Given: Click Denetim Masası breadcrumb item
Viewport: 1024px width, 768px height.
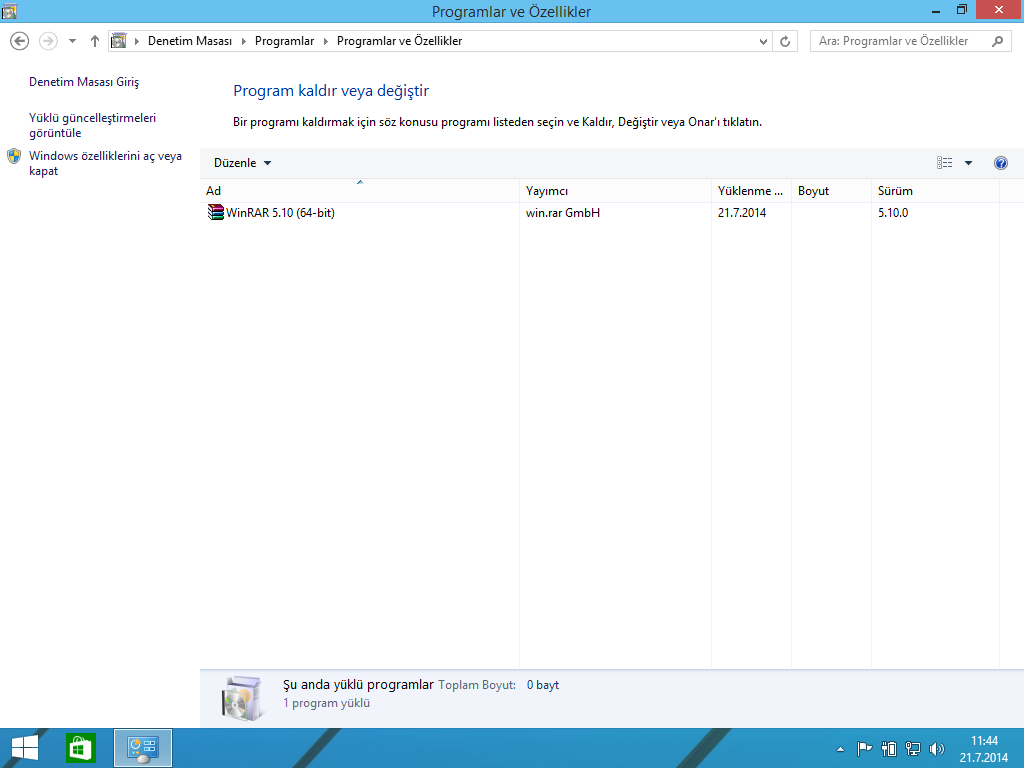Looking at the screenshot, I should tap(189, 41).
